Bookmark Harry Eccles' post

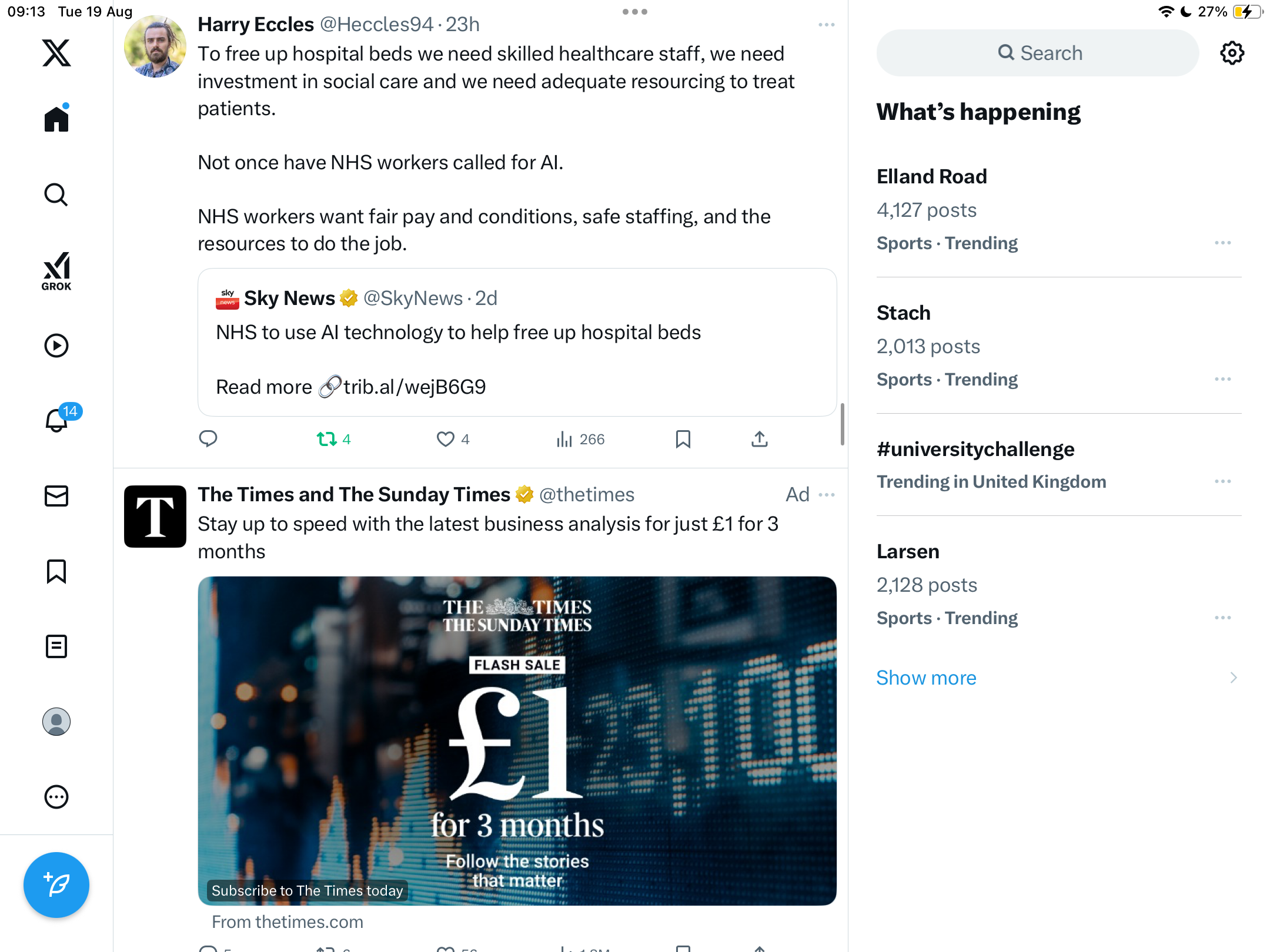tap(683, 439)
